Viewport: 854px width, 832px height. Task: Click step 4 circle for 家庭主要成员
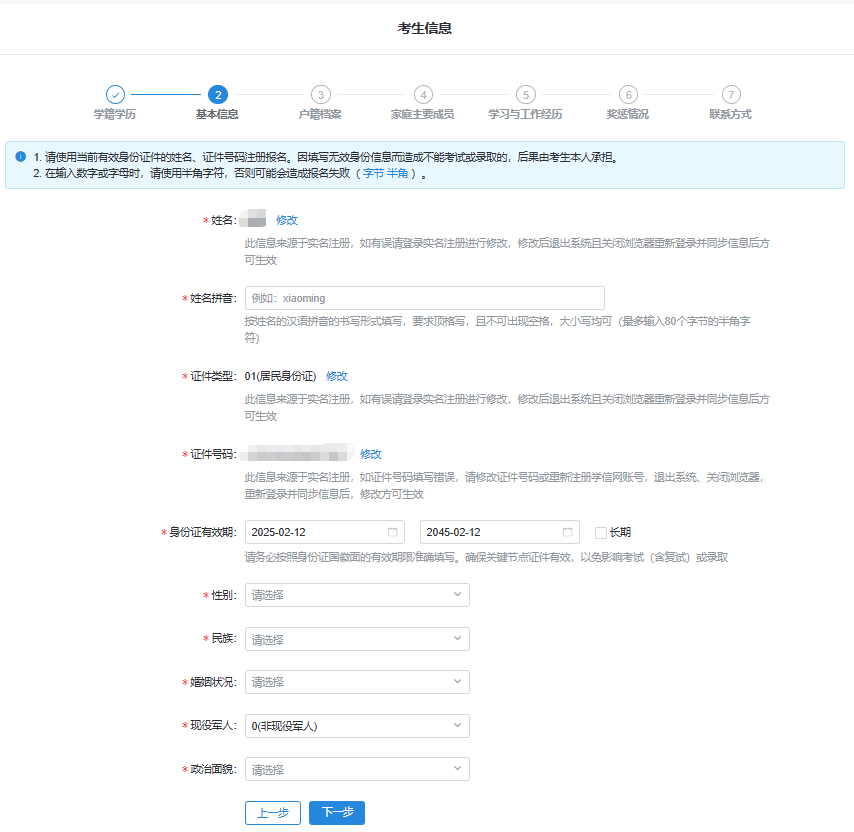[x=423, y=95]
